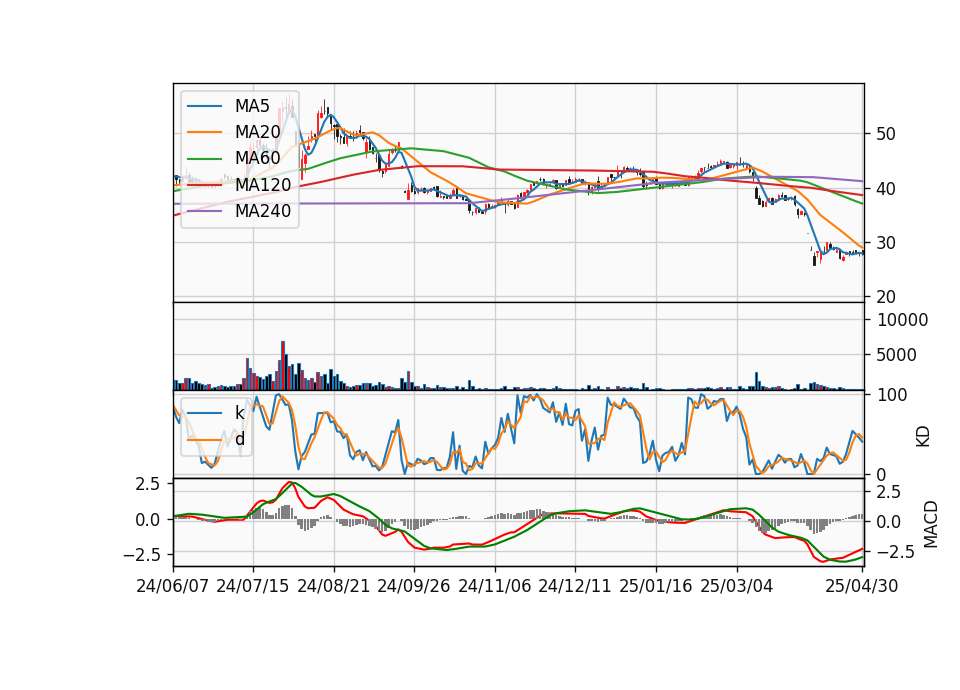This screenshot has width=960, height=690.
Task: Click the price axis value 50
Action: point(885,134)
